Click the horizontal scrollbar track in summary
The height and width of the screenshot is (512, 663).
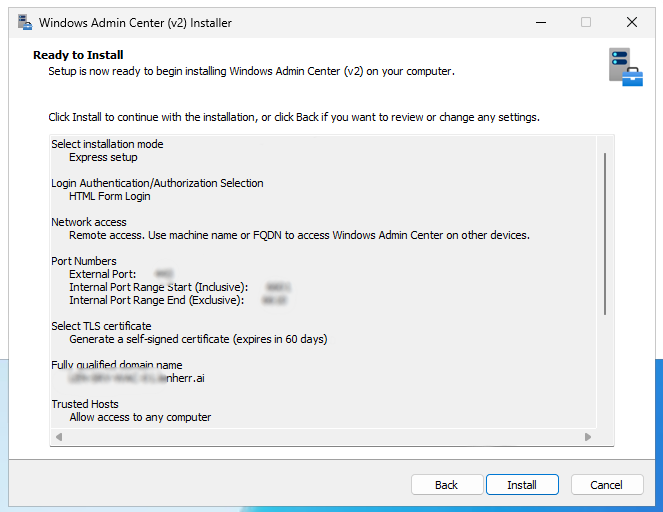[x=320, y=437]
